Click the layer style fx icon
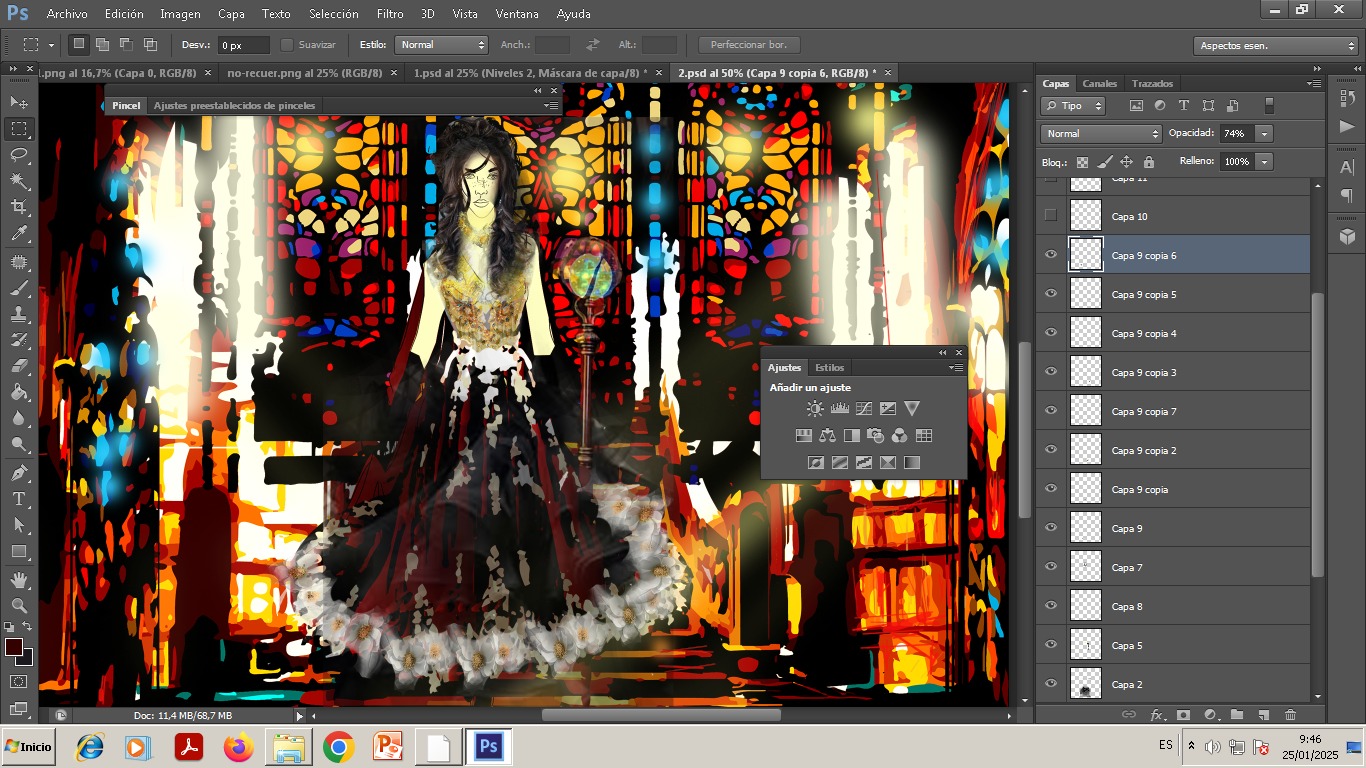This screenshot has height=768, width=1366. tap(1157, 714)
